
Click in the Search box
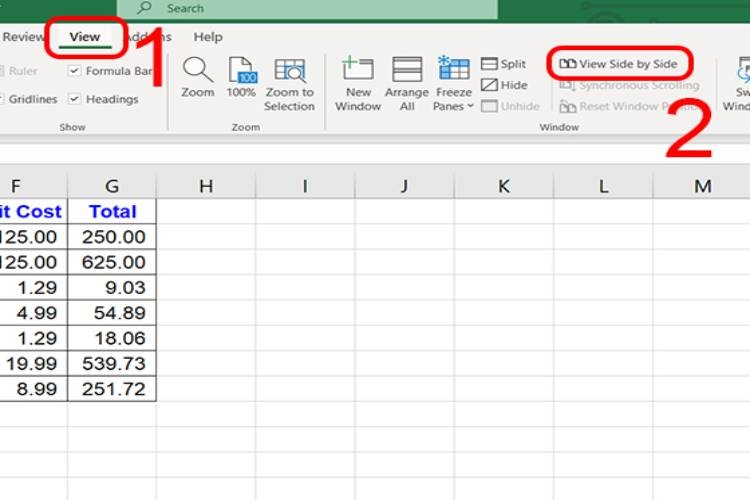pyautogui.click(x=307, y=9)
